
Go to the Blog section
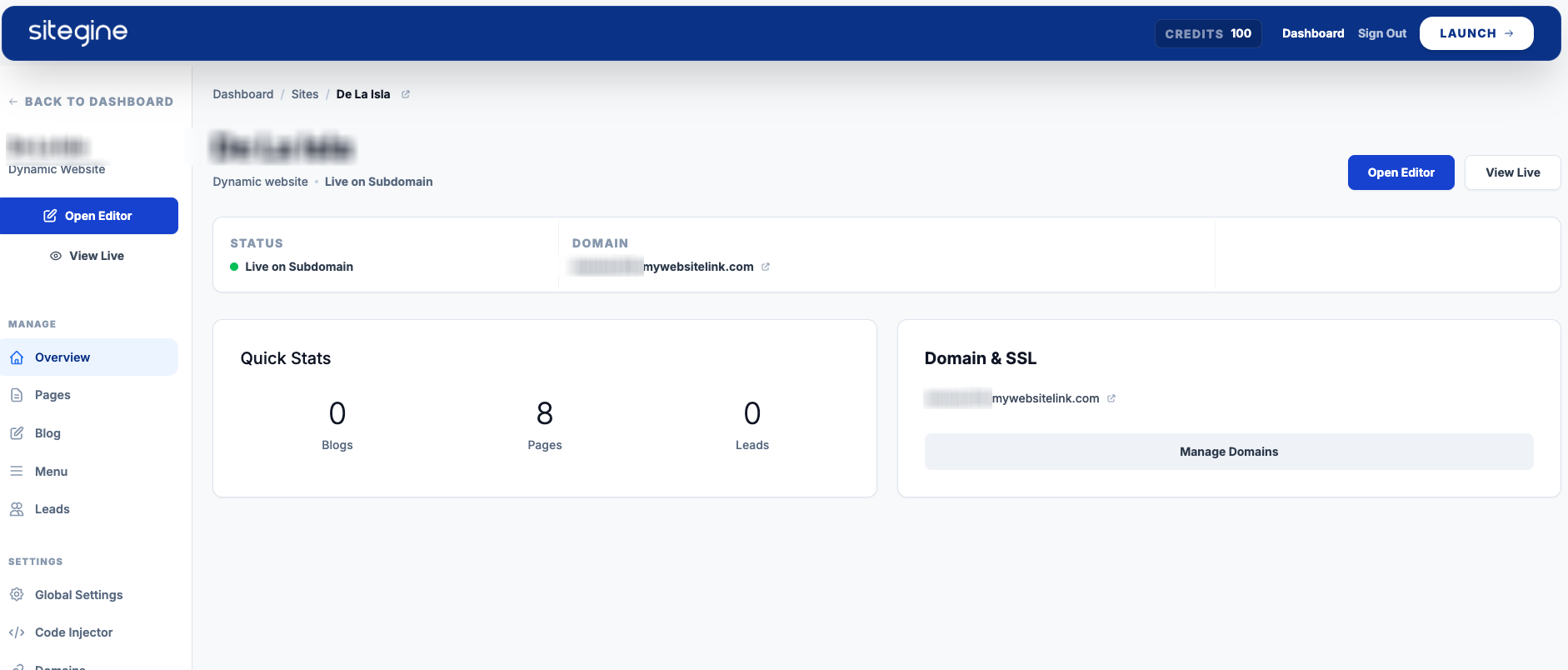coord(89,433)
